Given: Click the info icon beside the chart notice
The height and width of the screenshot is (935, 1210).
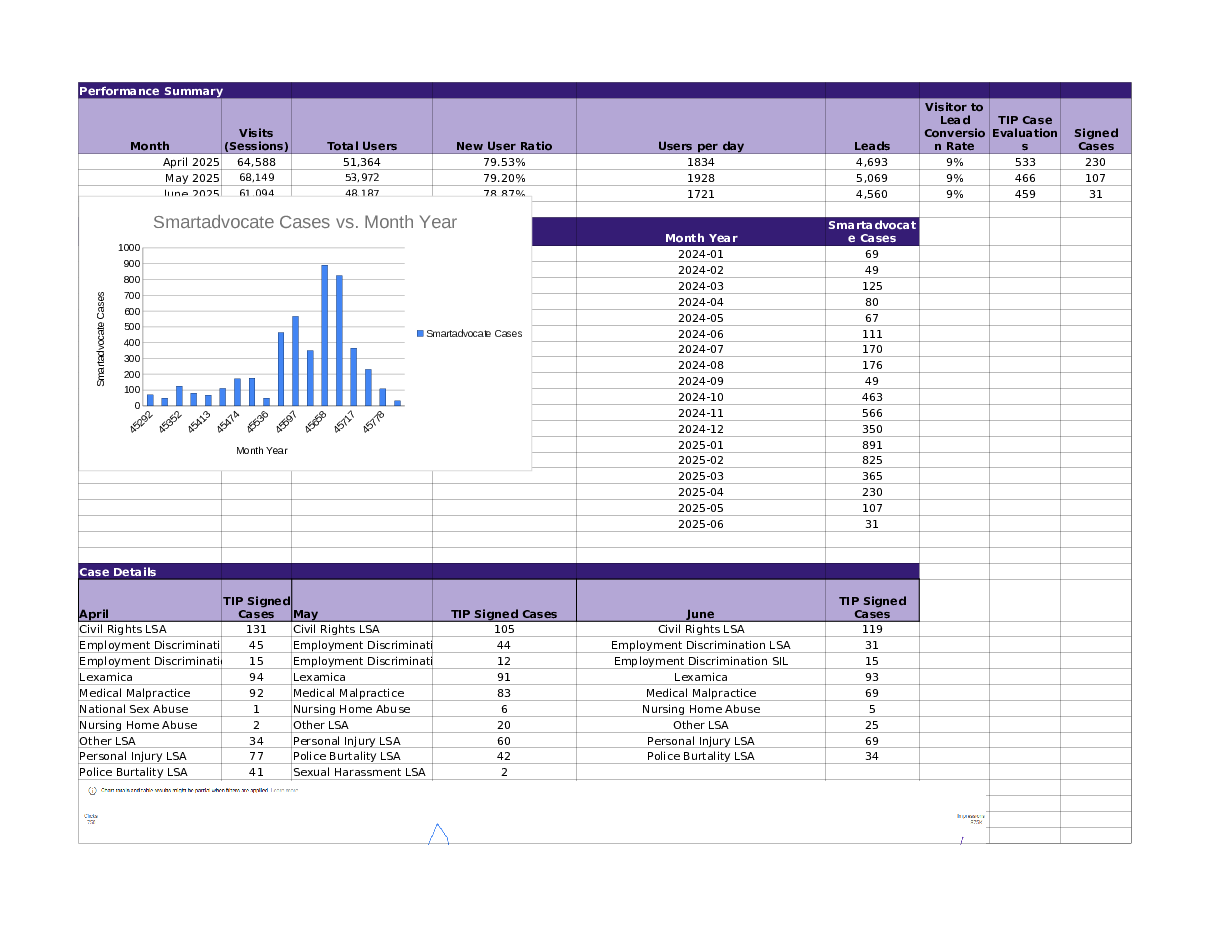Looking at the screenshot, I should click(x=92, y=790).
